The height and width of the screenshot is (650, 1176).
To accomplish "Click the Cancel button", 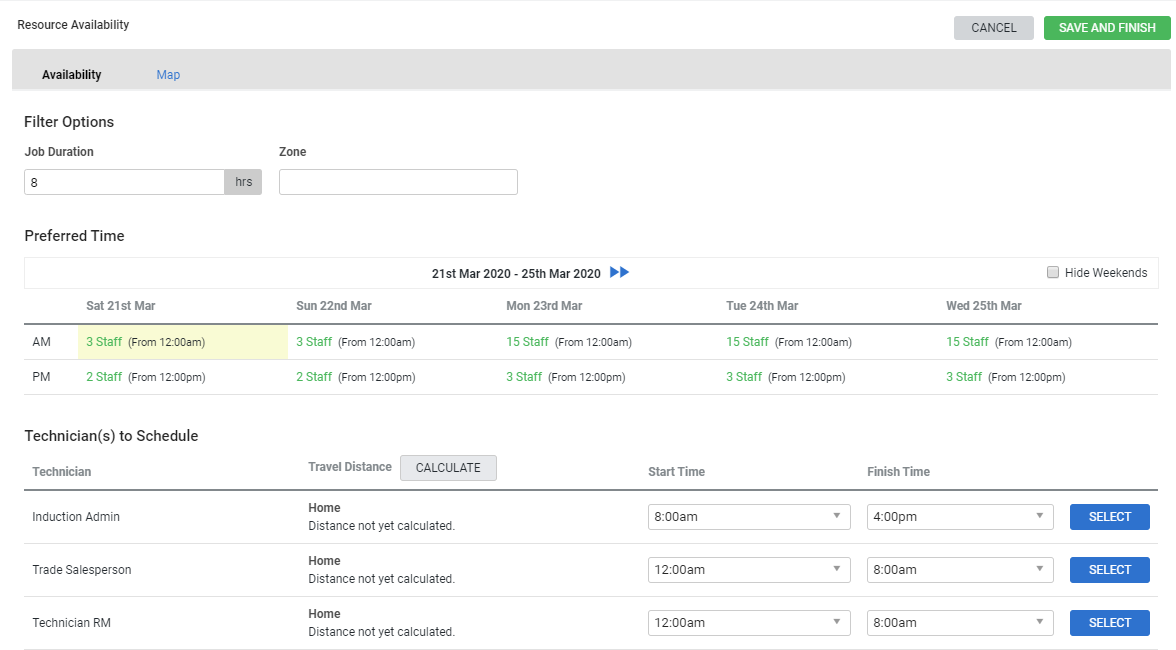I will [994, 28].
